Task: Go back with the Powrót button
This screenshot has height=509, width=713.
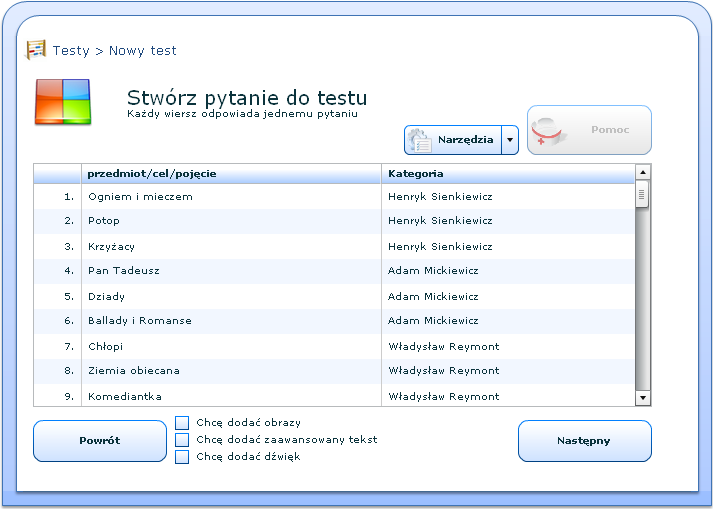Action: coord(100,441)
